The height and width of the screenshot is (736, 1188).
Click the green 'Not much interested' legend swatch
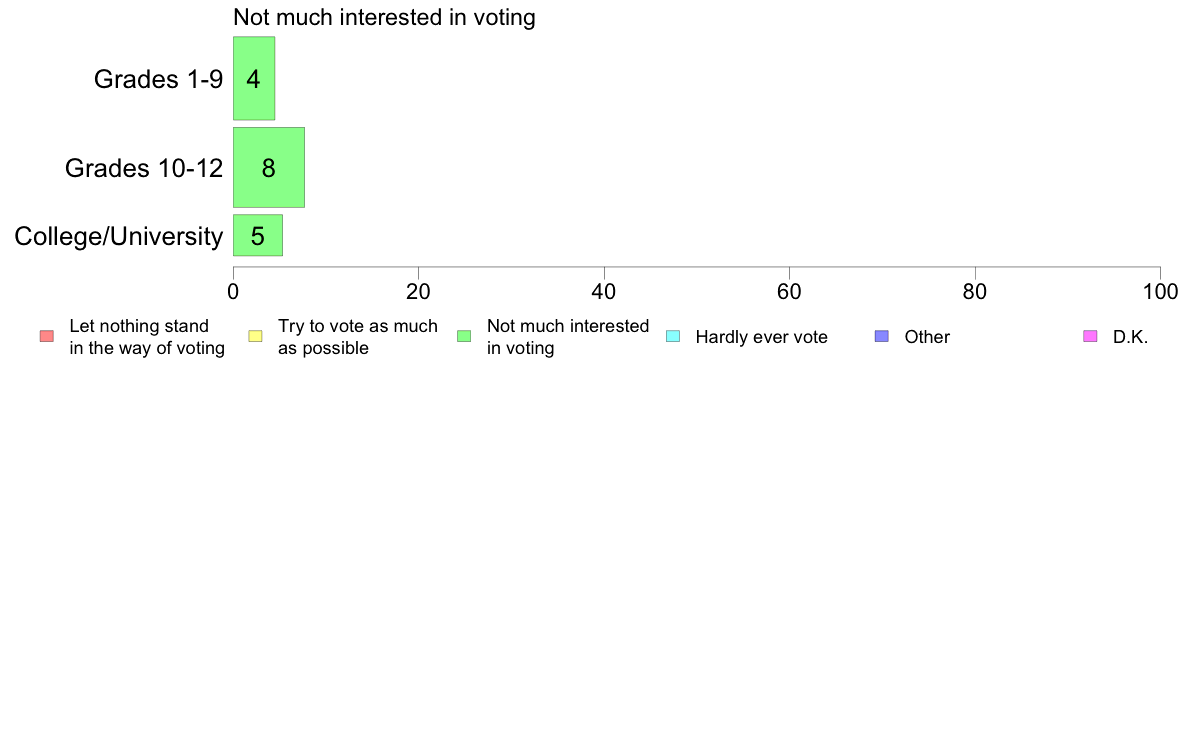click(464, 337)
